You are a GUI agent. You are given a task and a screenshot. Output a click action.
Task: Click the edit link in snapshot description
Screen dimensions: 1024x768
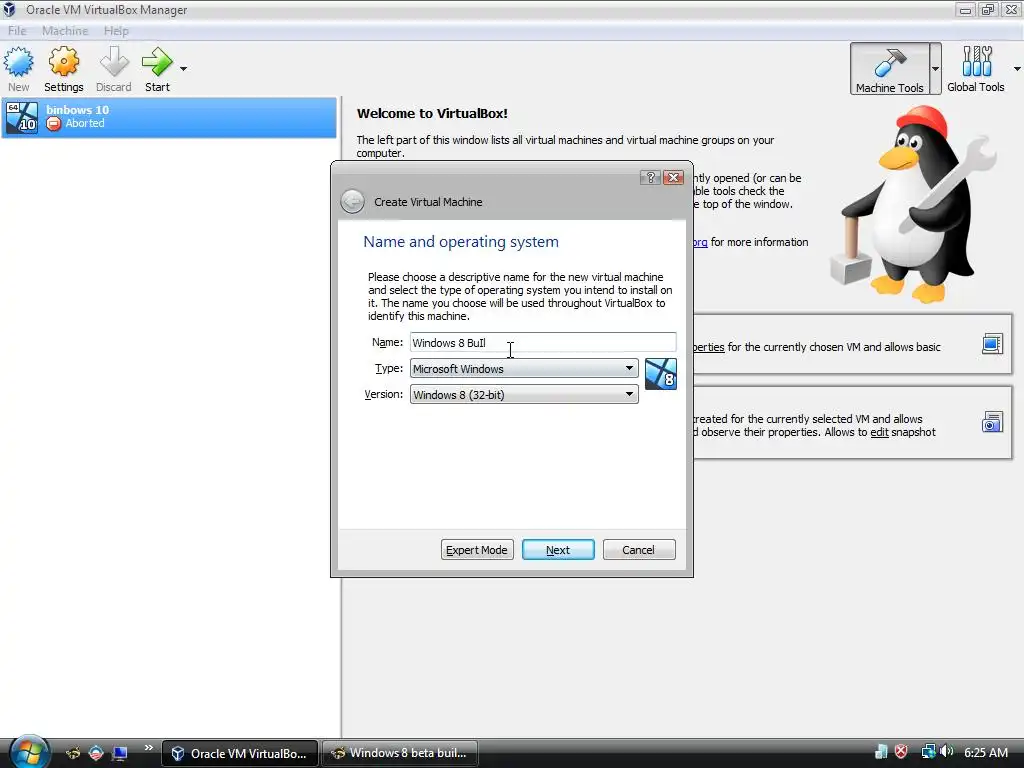pyautogui.click(x=879, y=432)
